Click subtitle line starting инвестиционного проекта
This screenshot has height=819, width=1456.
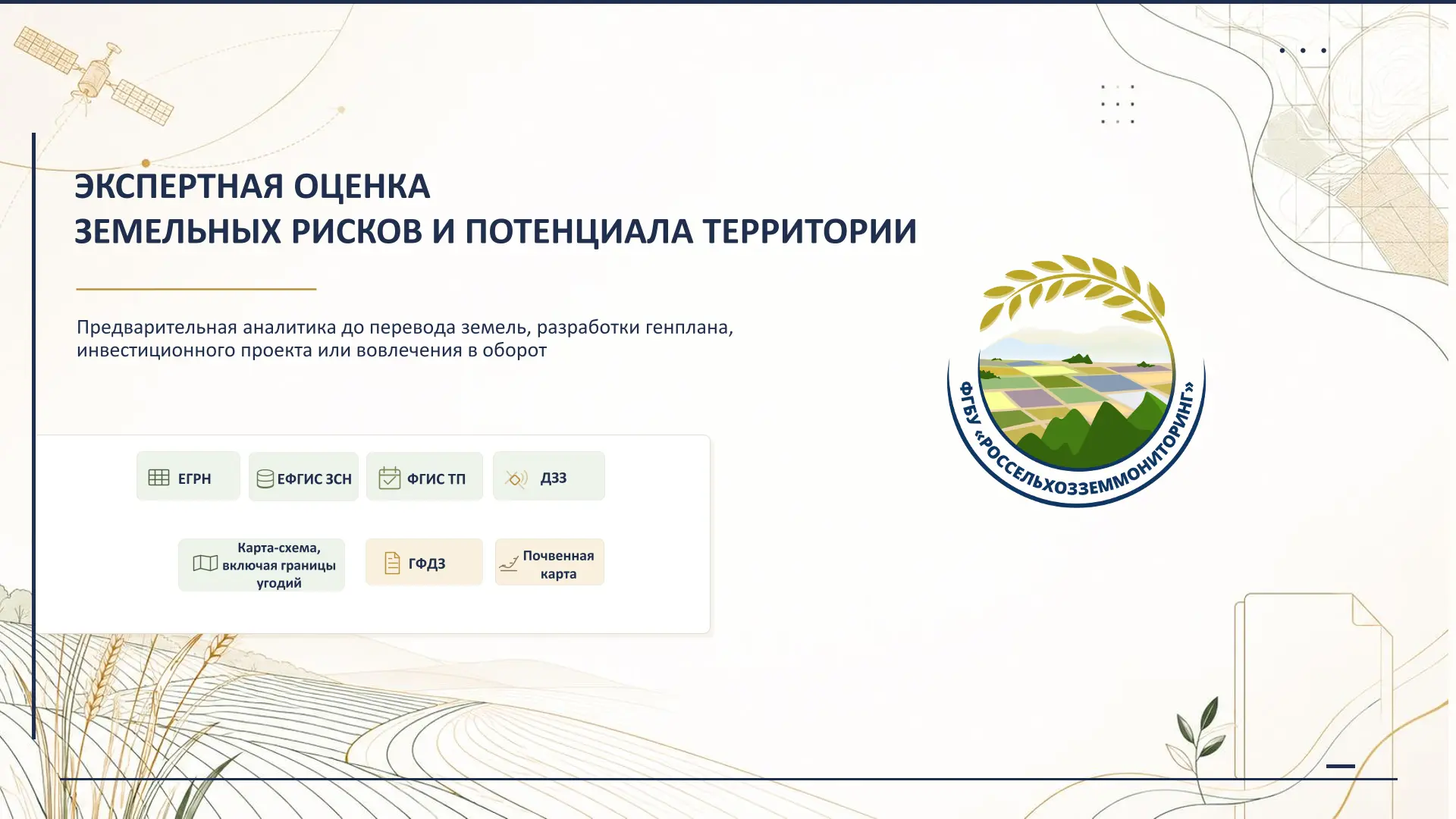pos(312,350)
